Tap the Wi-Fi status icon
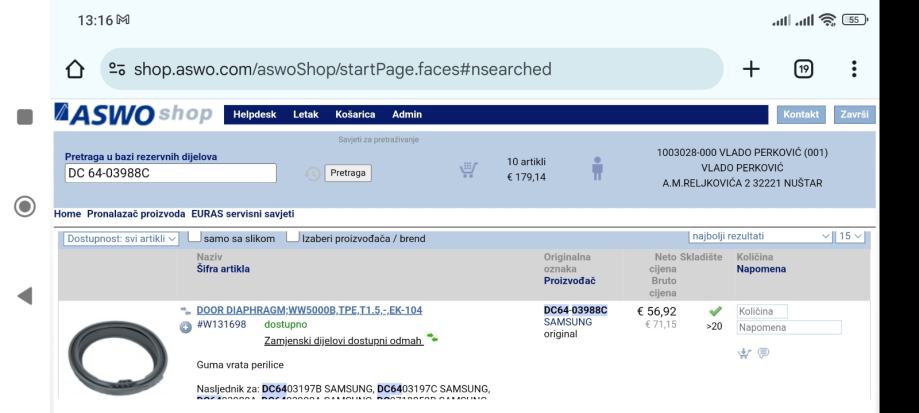This screenshot has height=413, width=919. click(827, 20)
